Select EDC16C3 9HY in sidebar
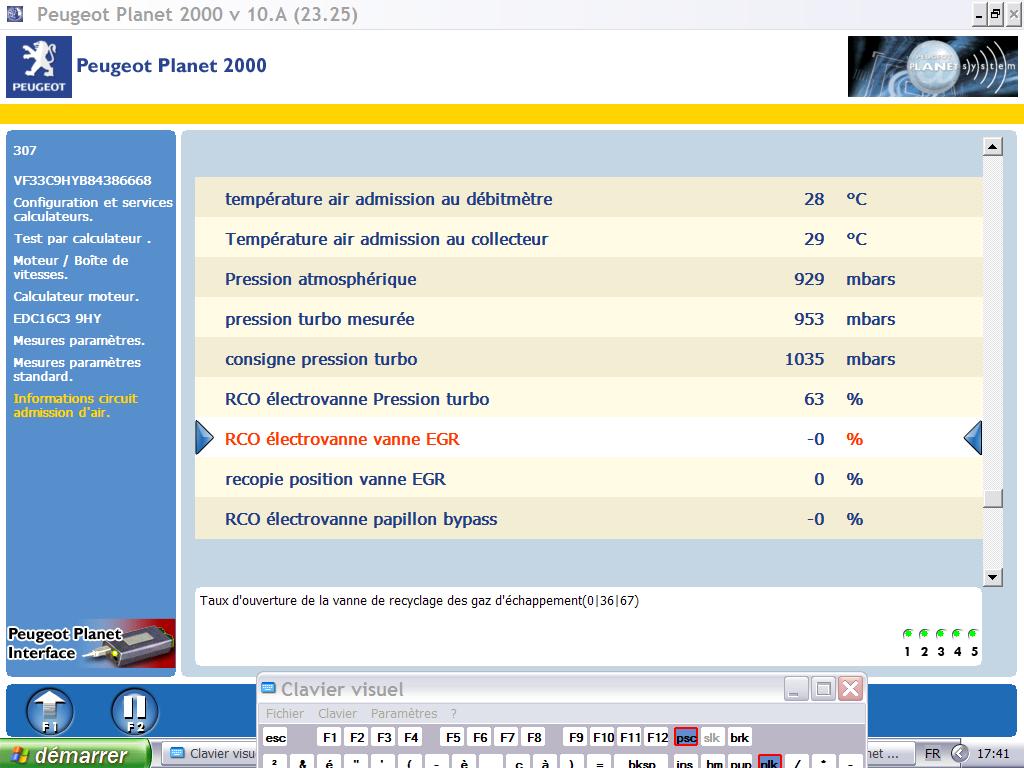1024x768 pixels. click(57, 319)
